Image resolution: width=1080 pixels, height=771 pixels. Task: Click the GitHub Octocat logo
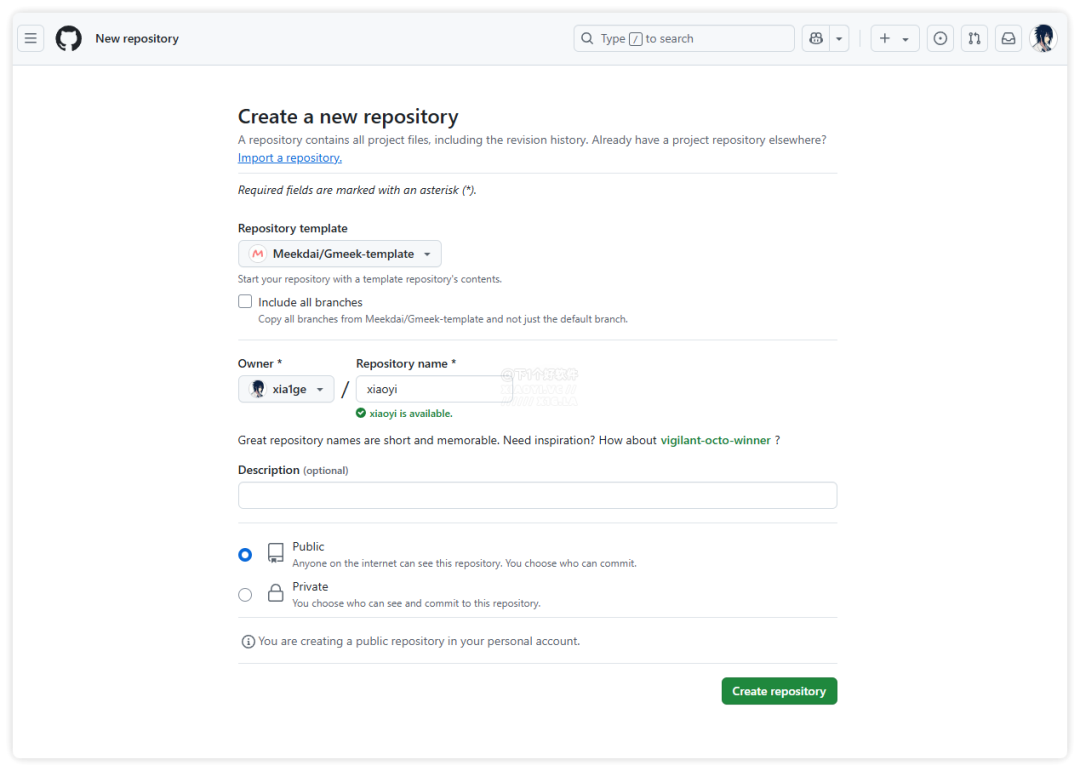(x=68, y=39)
